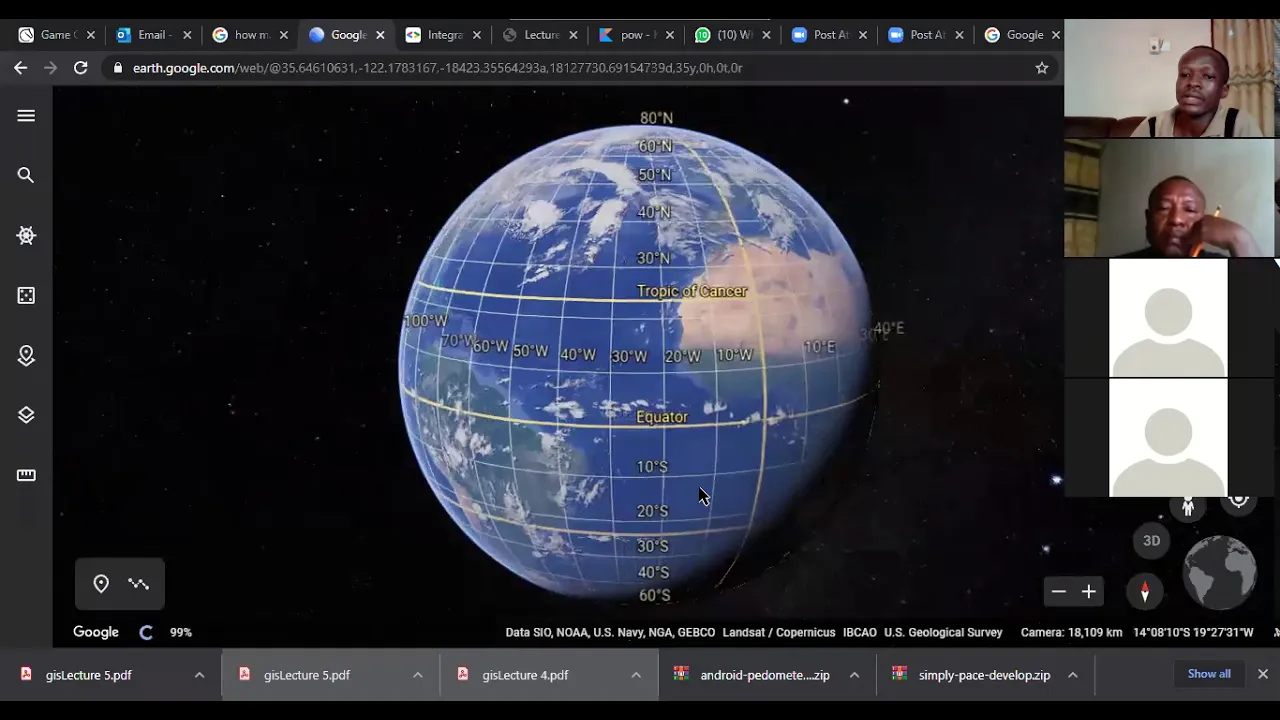The width and height of the screenshot is (1280, 720).
Task: Expand options for android-pedomete zip
Action: pos(854,675)
